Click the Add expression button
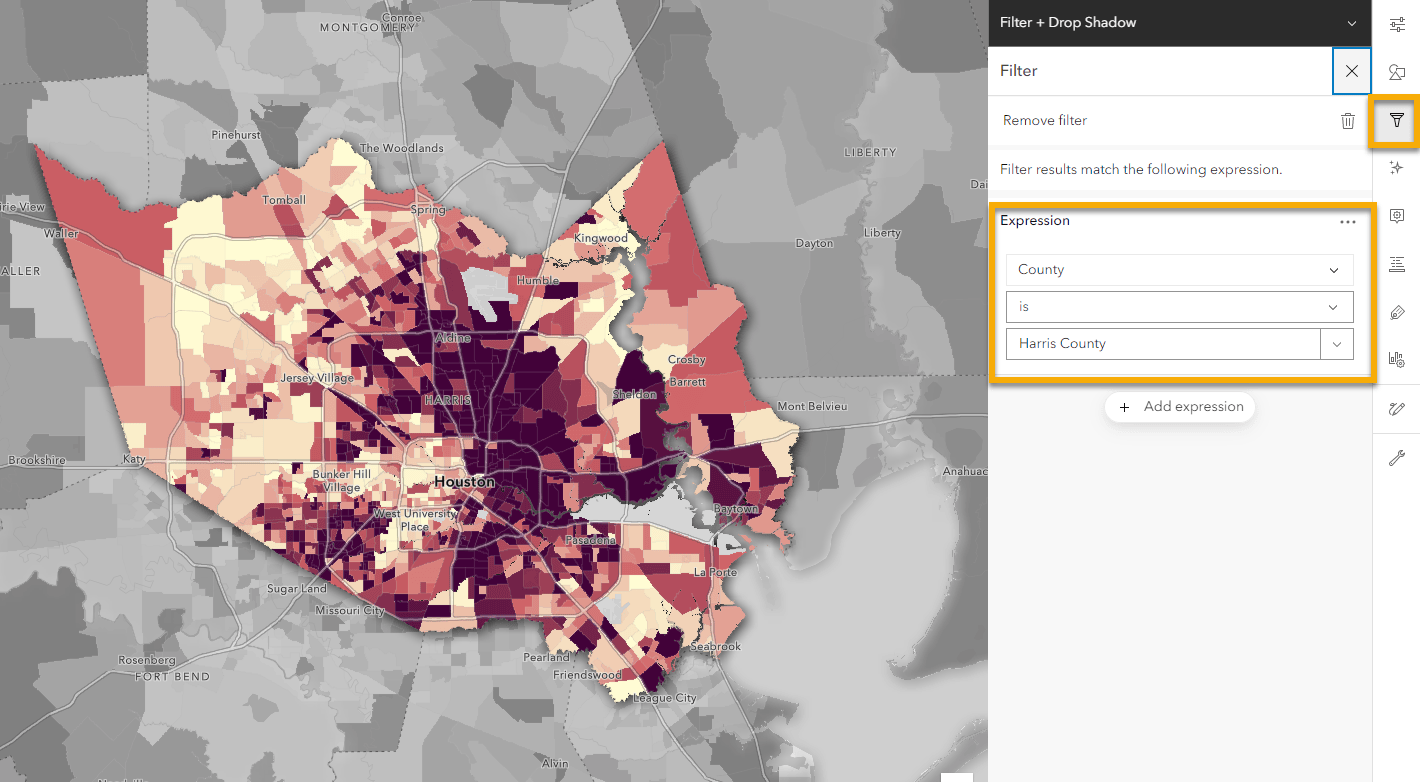Viewport: 1420px width, 782px height. click(x=1180, y=407)
